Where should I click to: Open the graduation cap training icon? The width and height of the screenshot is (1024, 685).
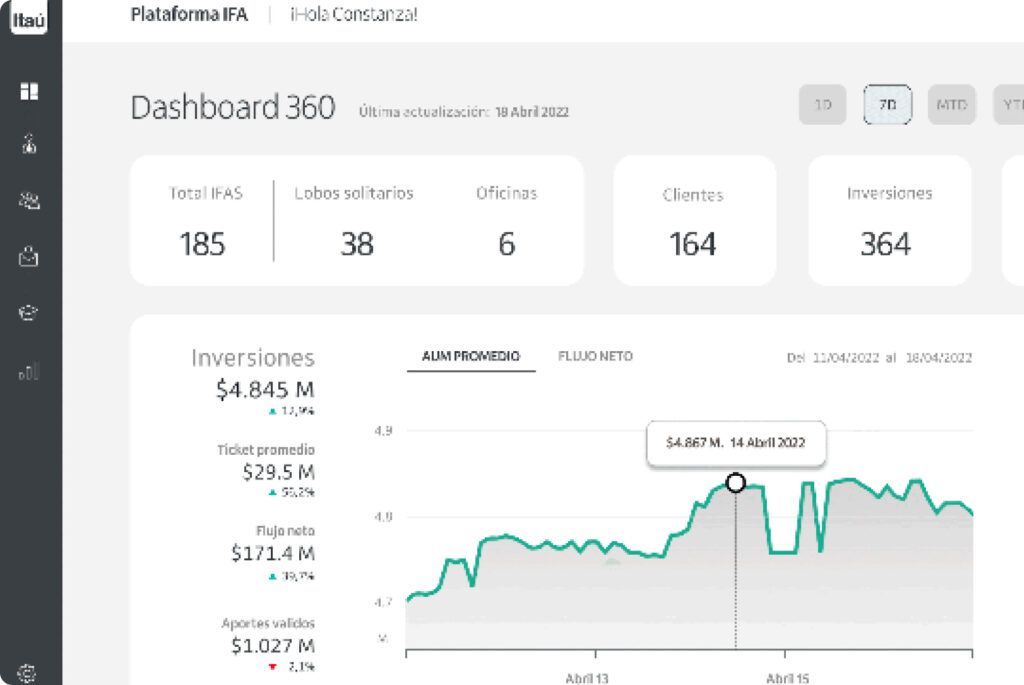coord(29,313)
